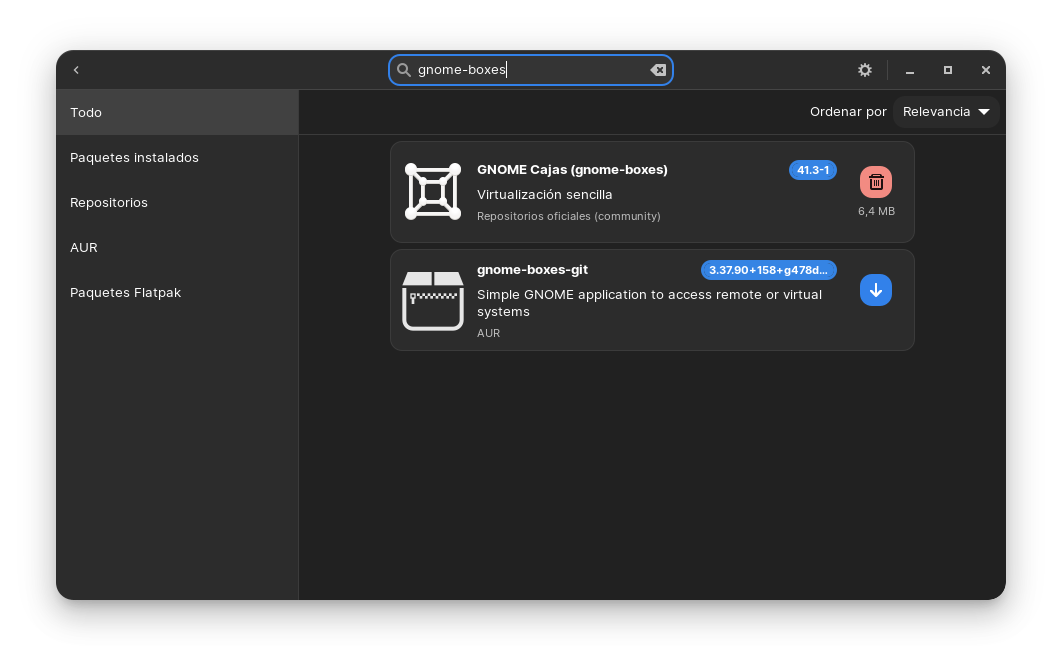Filter results by AUR in sidebar
The width and height of the screenshot is (1062, 662).
[177, 247]
